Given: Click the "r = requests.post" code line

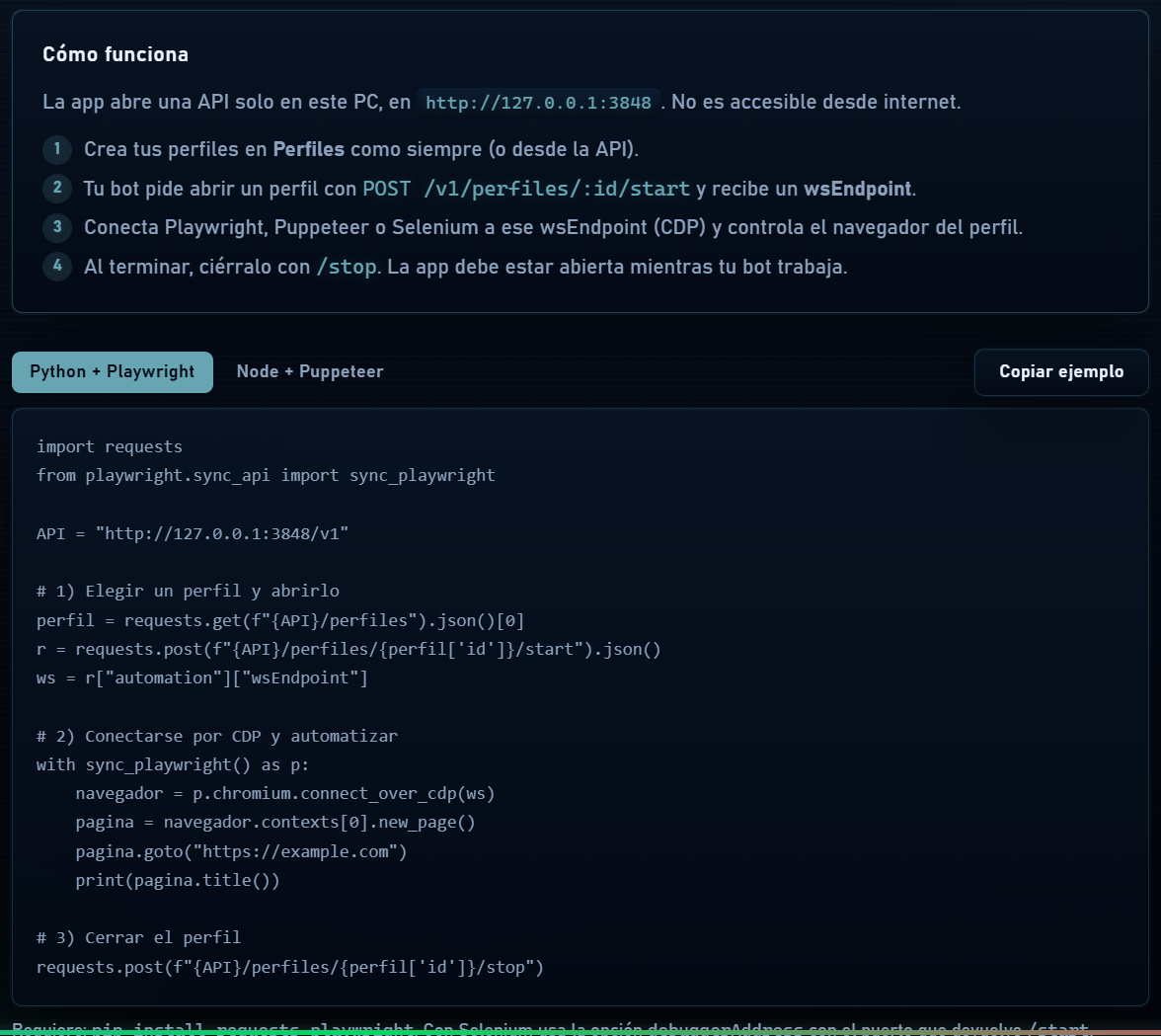Looking at the screenshot, I should point(348,650).
